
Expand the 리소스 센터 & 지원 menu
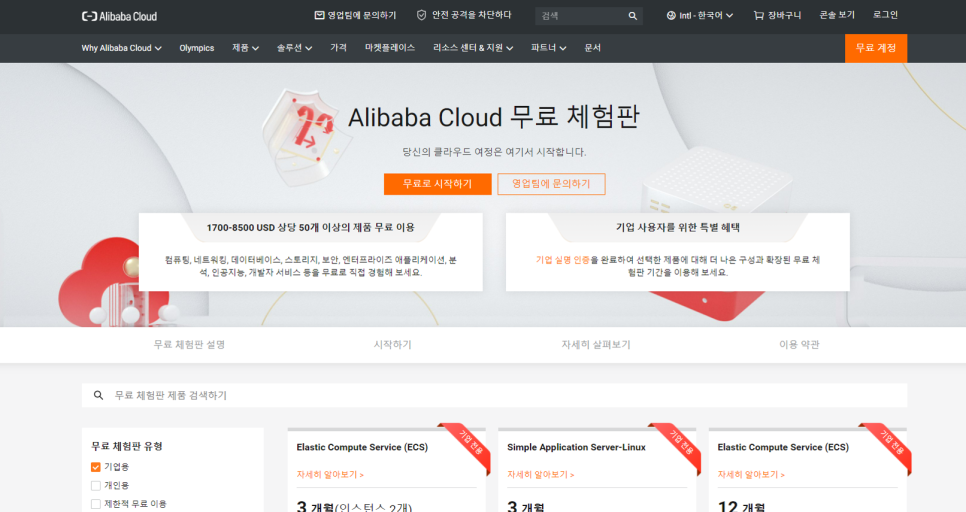click(x=473, y=48)
